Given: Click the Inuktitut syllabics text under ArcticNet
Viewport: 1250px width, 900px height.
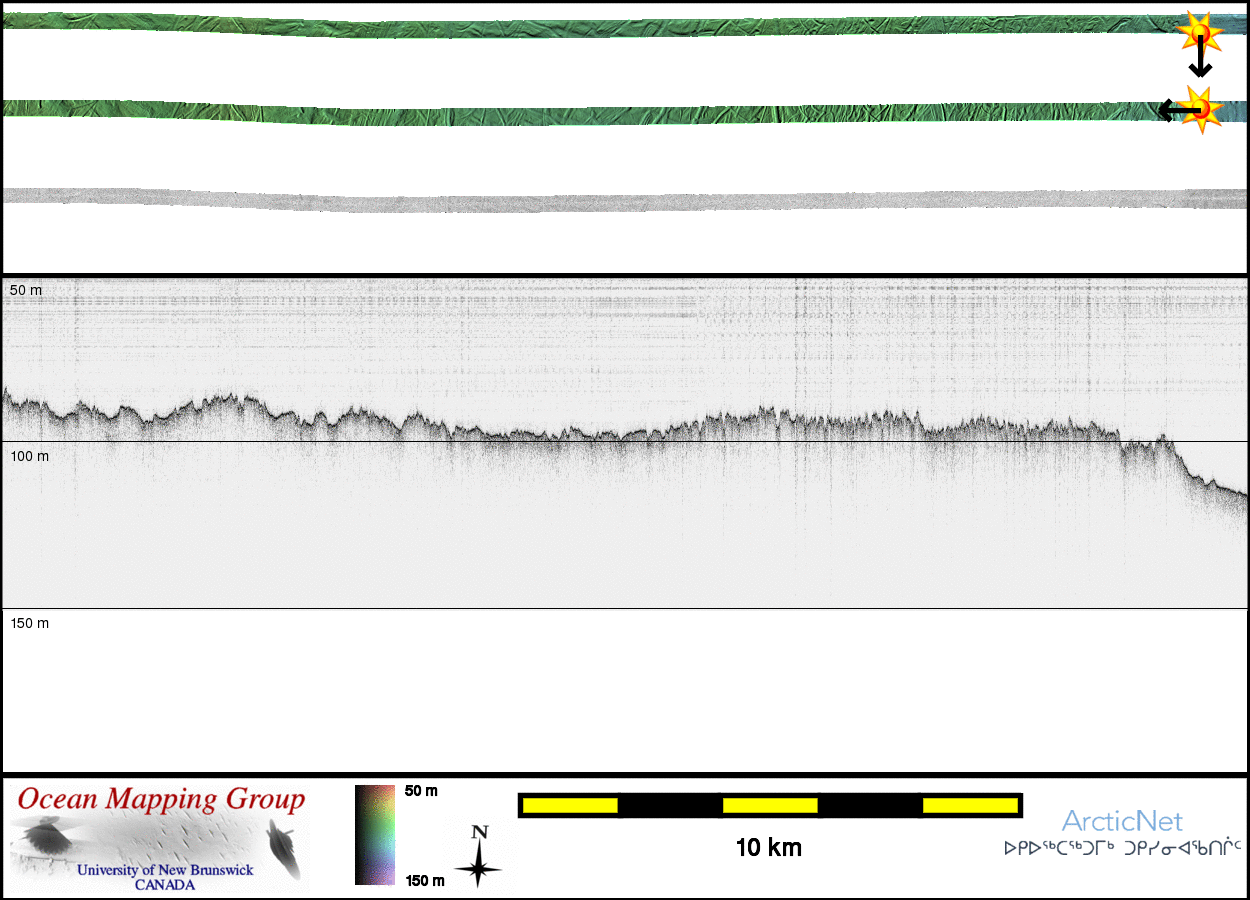Looking at the screenshot, I should [1122, 848].
